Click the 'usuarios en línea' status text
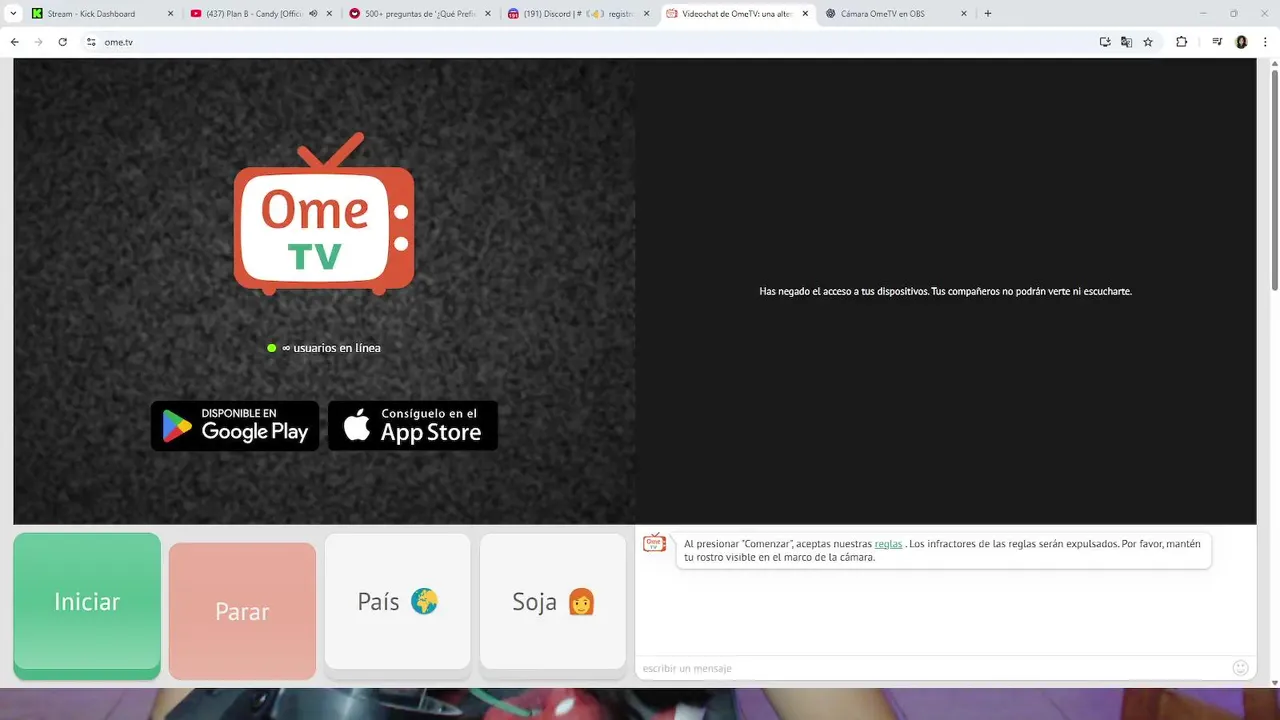The width and height of the screenshot is (1280, 720). click(x=331, y=348)
